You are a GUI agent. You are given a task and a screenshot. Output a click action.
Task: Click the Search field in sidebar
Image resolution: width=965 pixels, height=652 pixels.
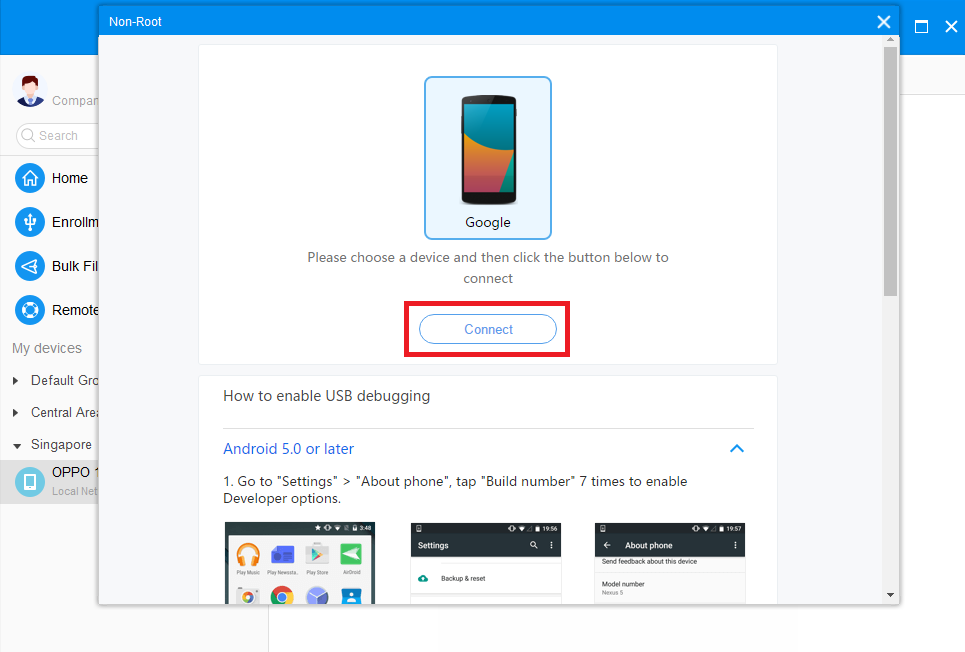tap(57, 135)
